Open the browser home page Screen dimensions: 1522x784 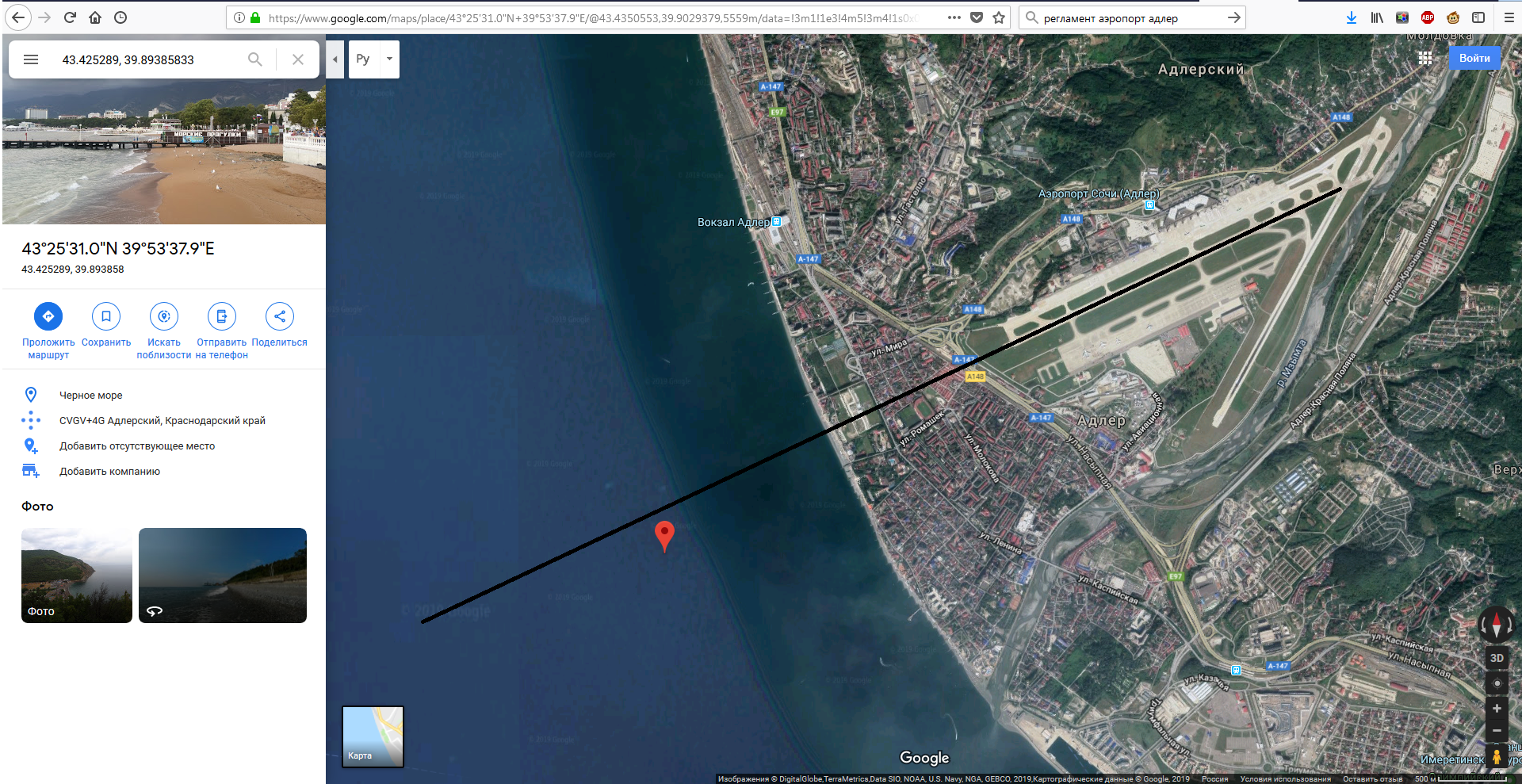coord(95,17)
